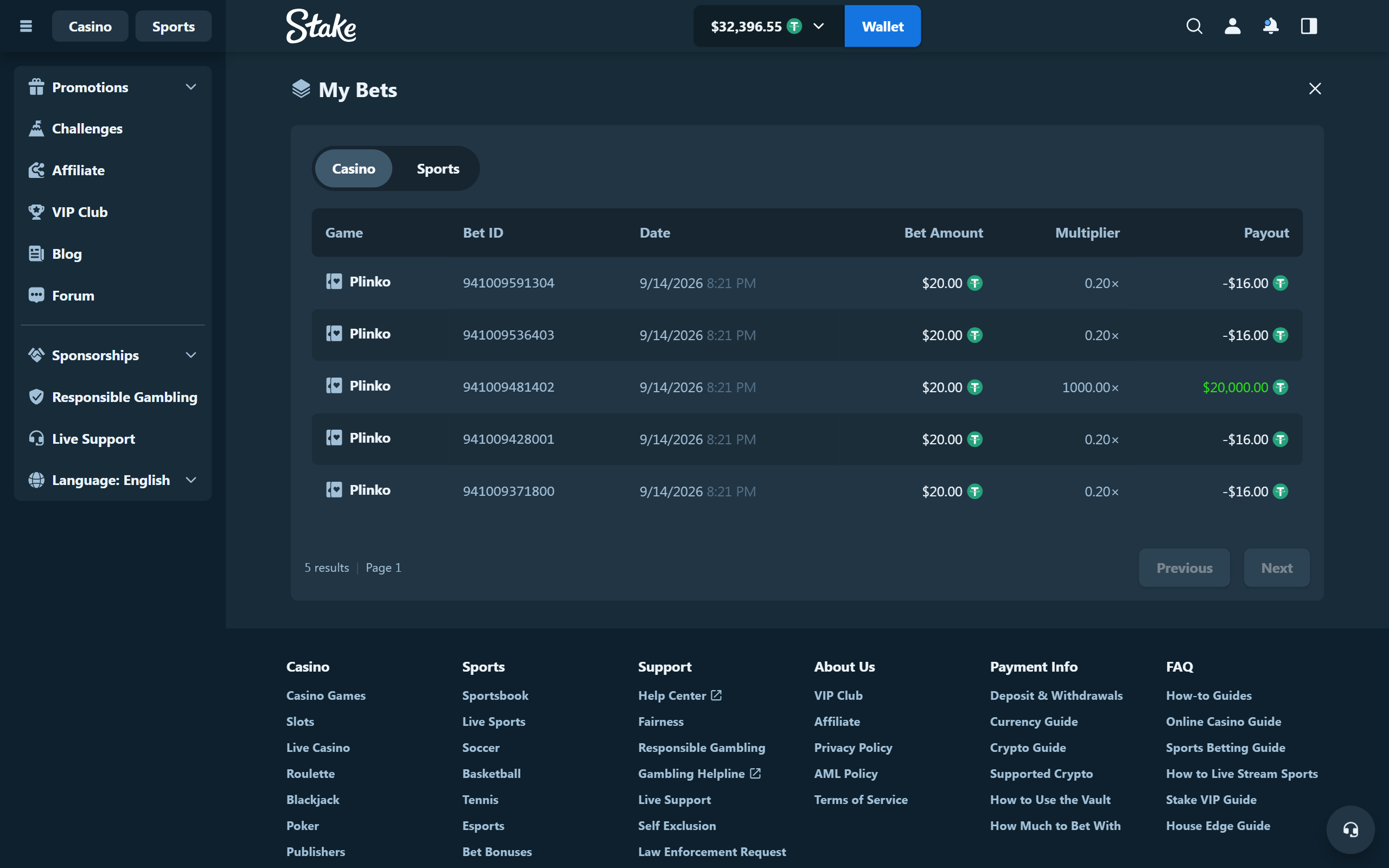The image size is (1389, 868).
Task: Click the "5 results" text
Action: (x=327, y=568)
